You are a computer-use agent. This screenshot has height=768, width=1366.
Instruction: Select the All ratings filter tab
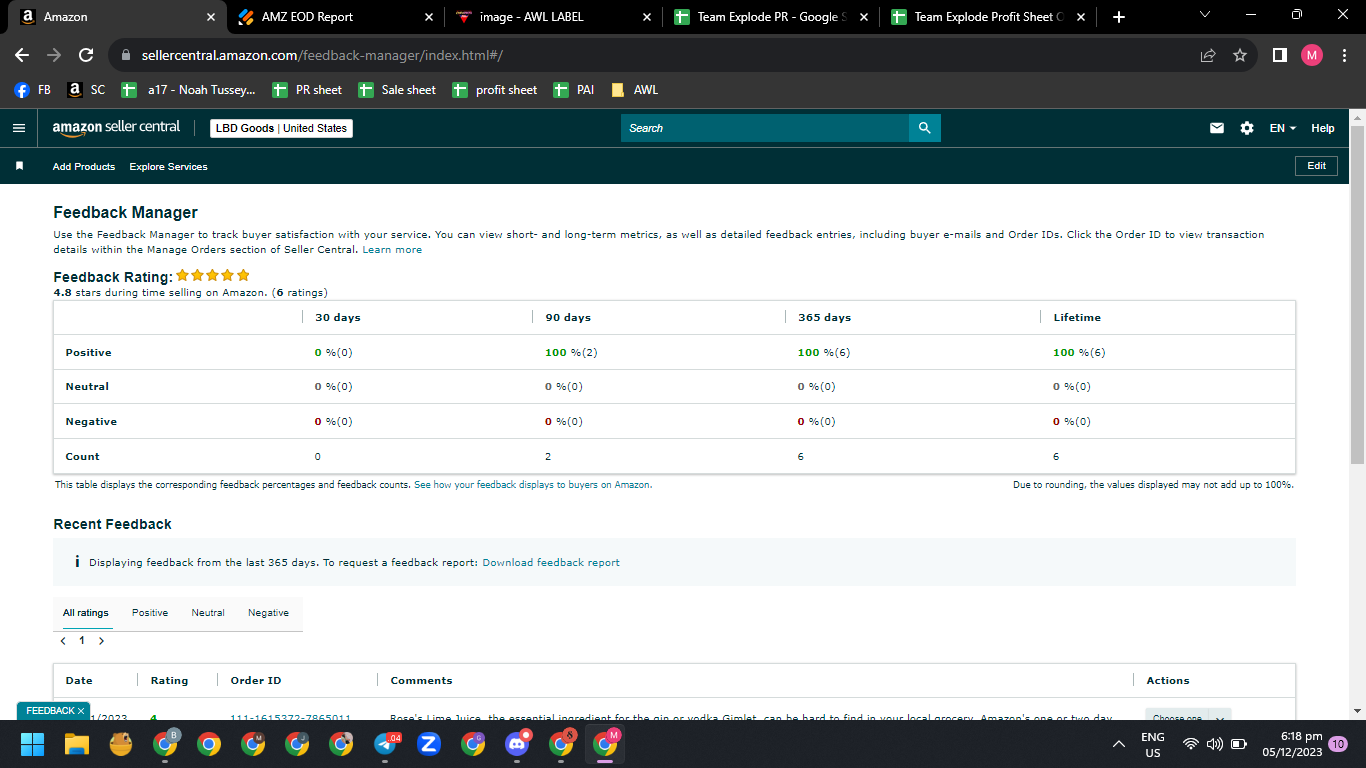(x=86, y=613)
